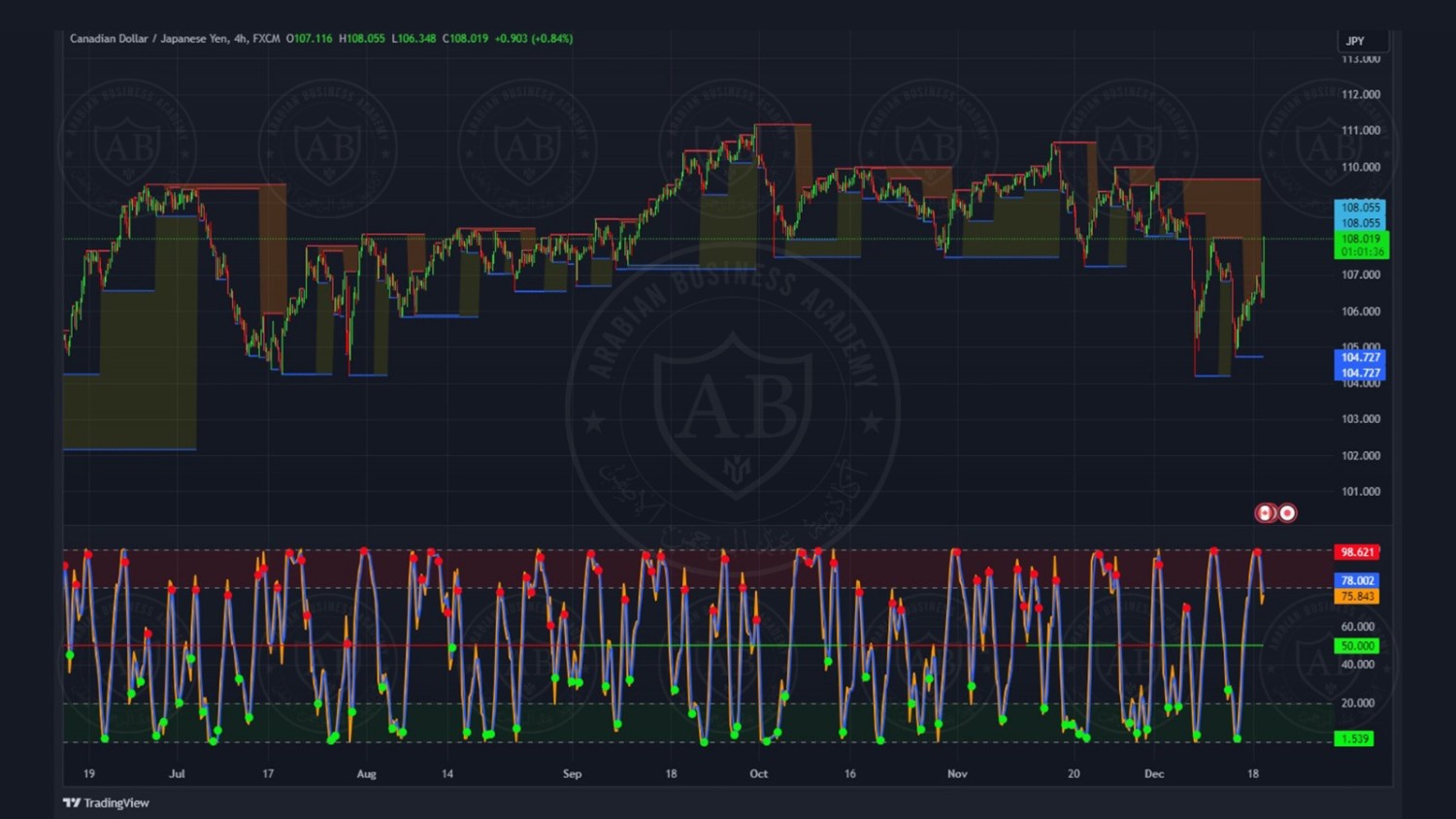Click the Canadian flag event icon
Screen dimensions: 1456x819
pyautogui.click(x=1266, y=513)
